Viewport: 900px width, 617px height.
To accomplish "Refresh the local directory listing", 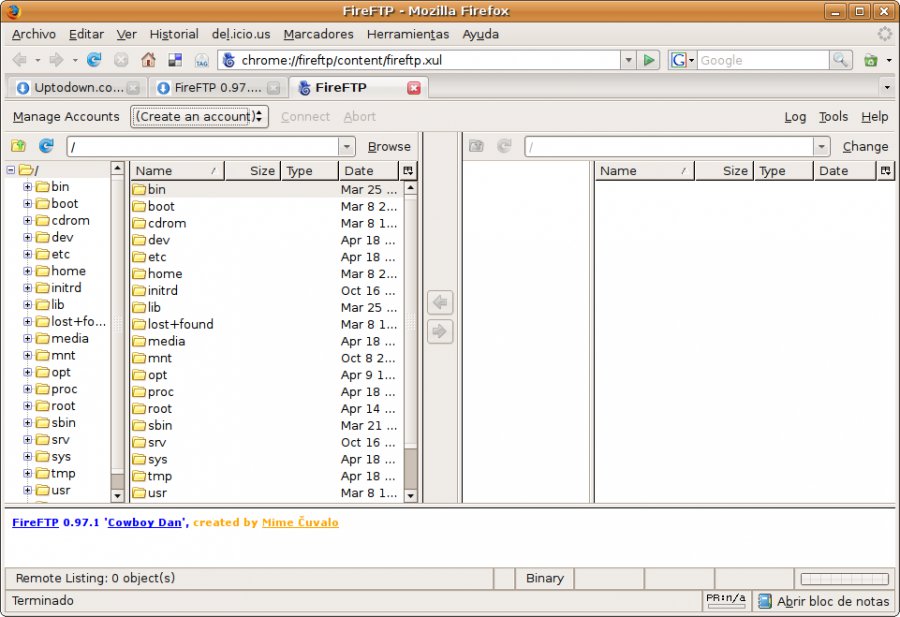I will (46, 146).
